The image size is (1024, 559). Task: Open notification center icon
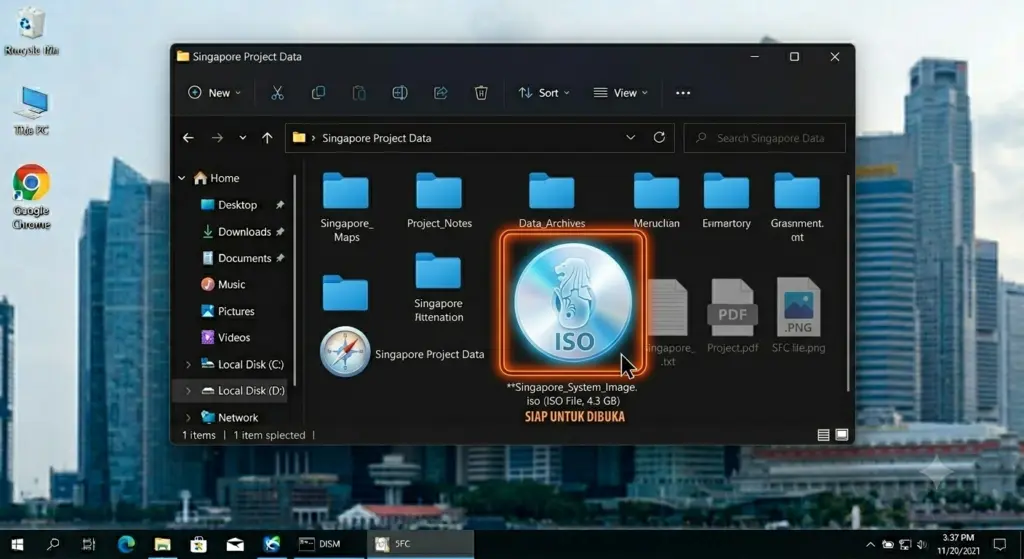point(999,544)
